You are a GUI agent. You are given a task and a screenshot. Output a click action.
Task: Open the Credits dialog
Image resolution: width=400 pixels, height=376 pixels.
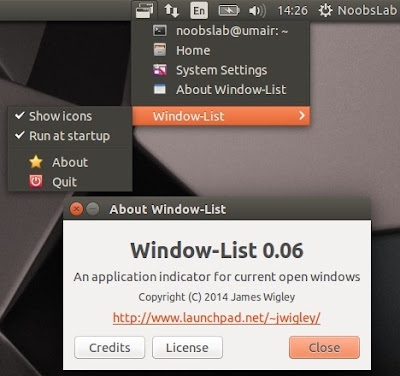(110, 348)
